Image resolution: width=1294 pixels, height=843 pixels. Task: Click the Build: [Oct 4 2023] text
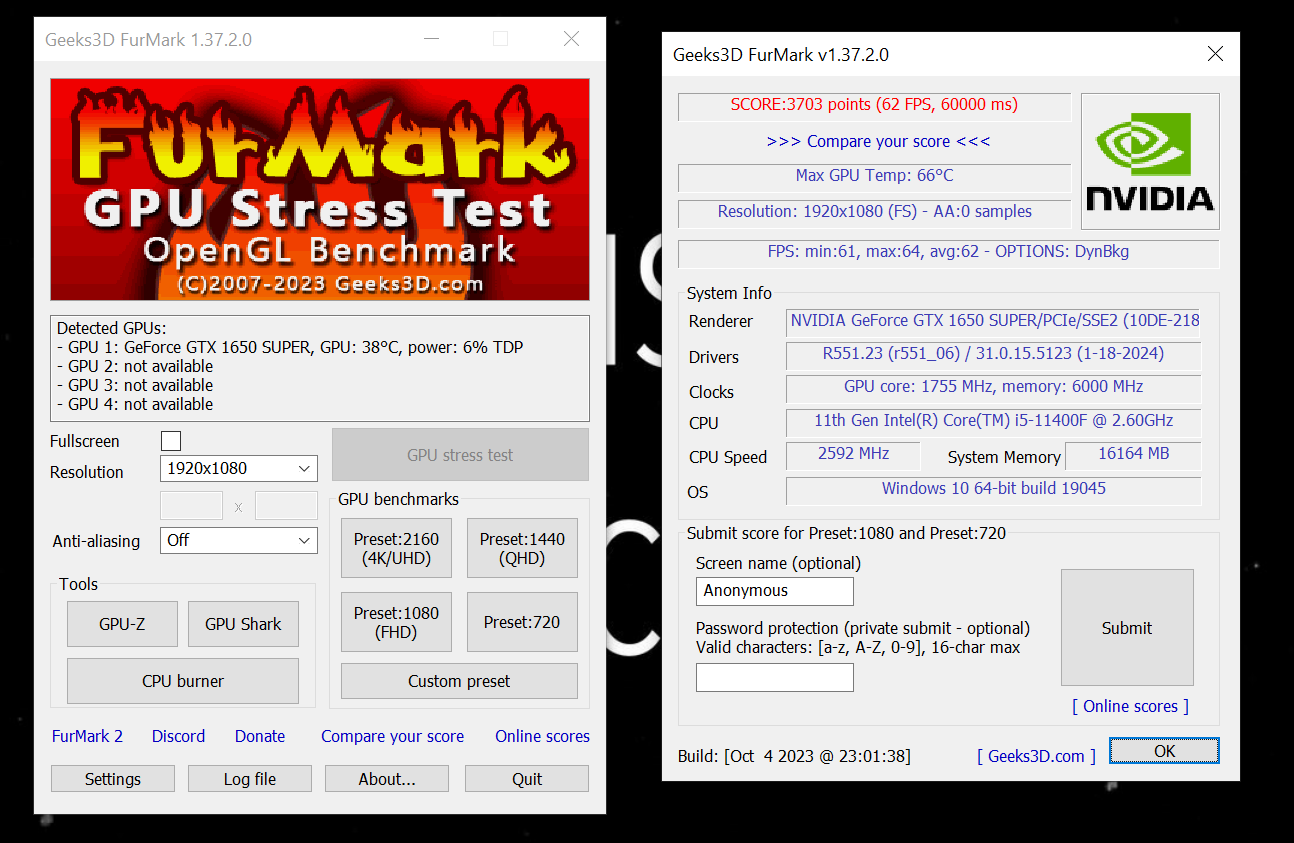click(x=794, y=756)
